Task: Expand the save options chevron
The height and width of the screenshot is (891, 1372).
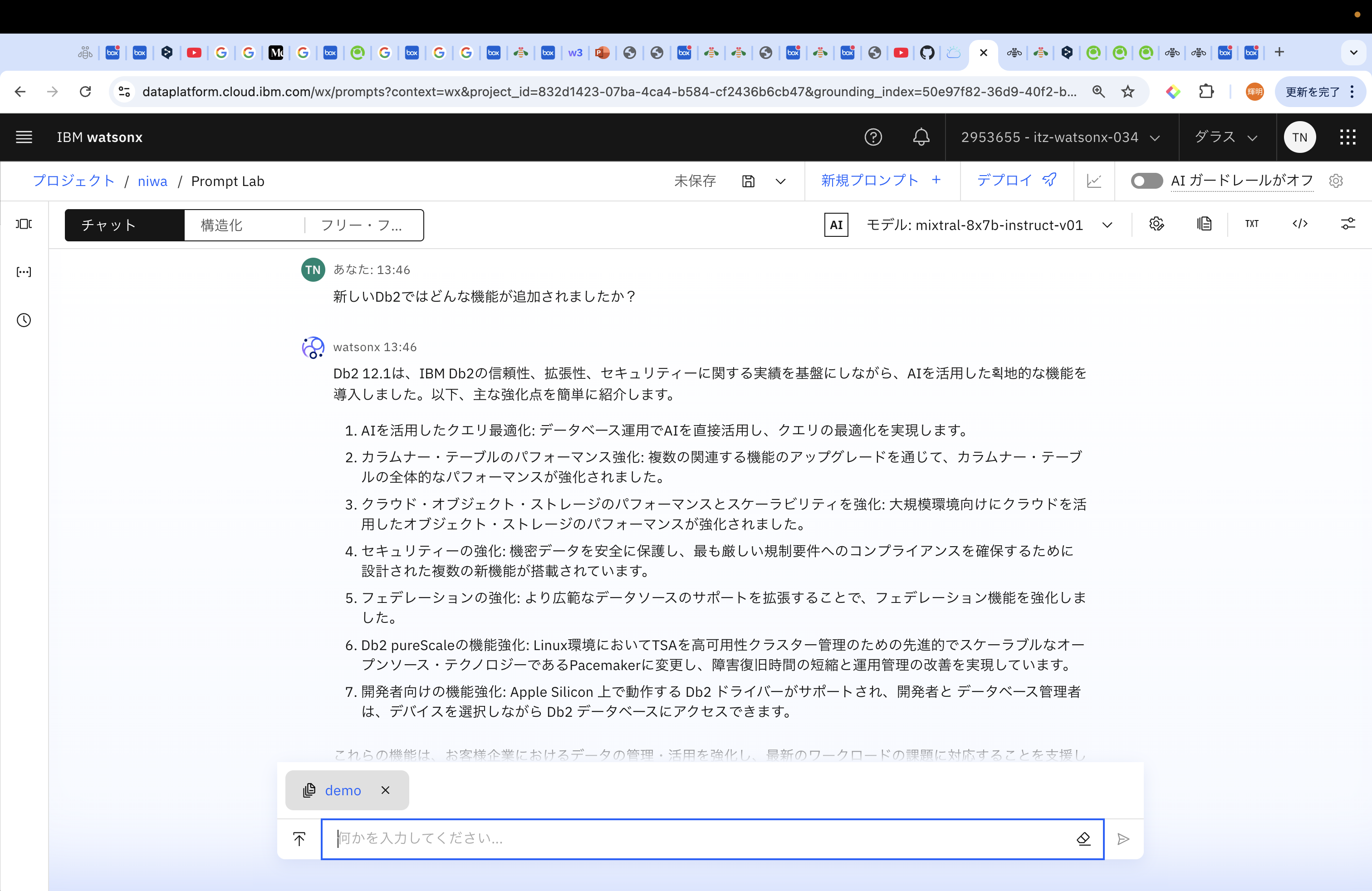Action: coord(780,181)
